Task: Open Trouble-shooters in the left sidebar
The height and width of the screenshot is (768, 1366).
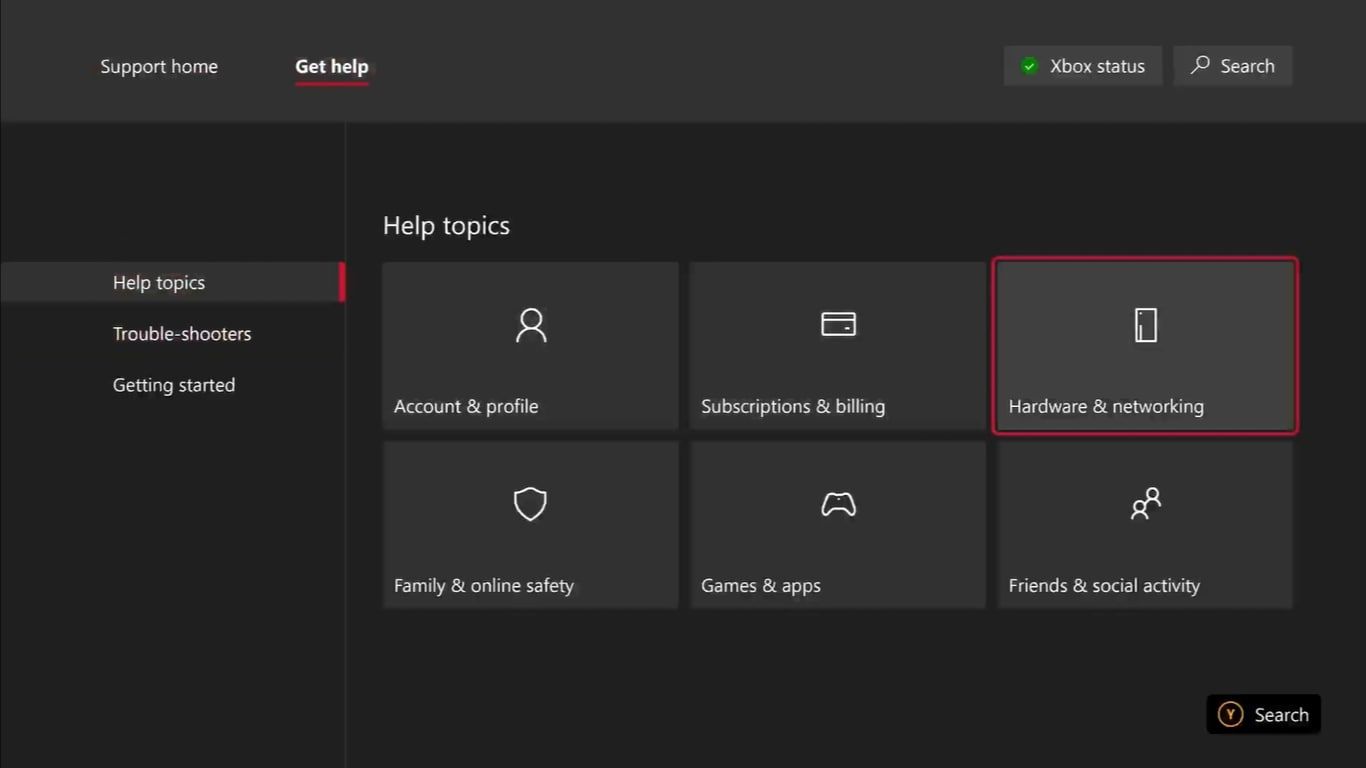Action: [x=182, y=334]
